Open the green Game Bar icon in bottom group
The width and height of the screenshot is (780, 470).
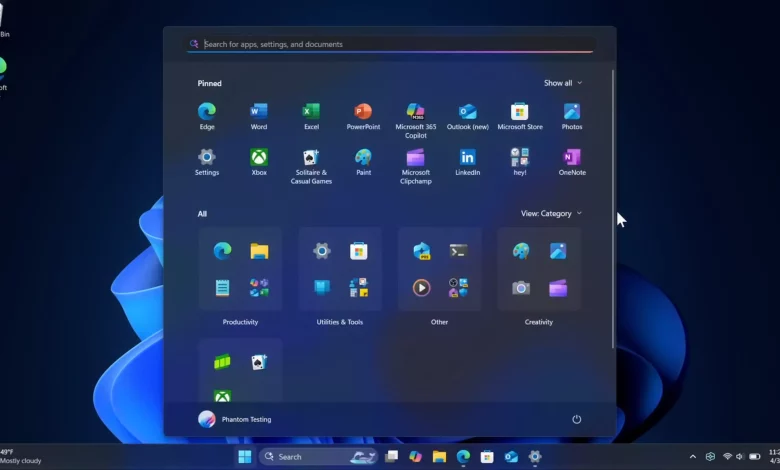222,362
